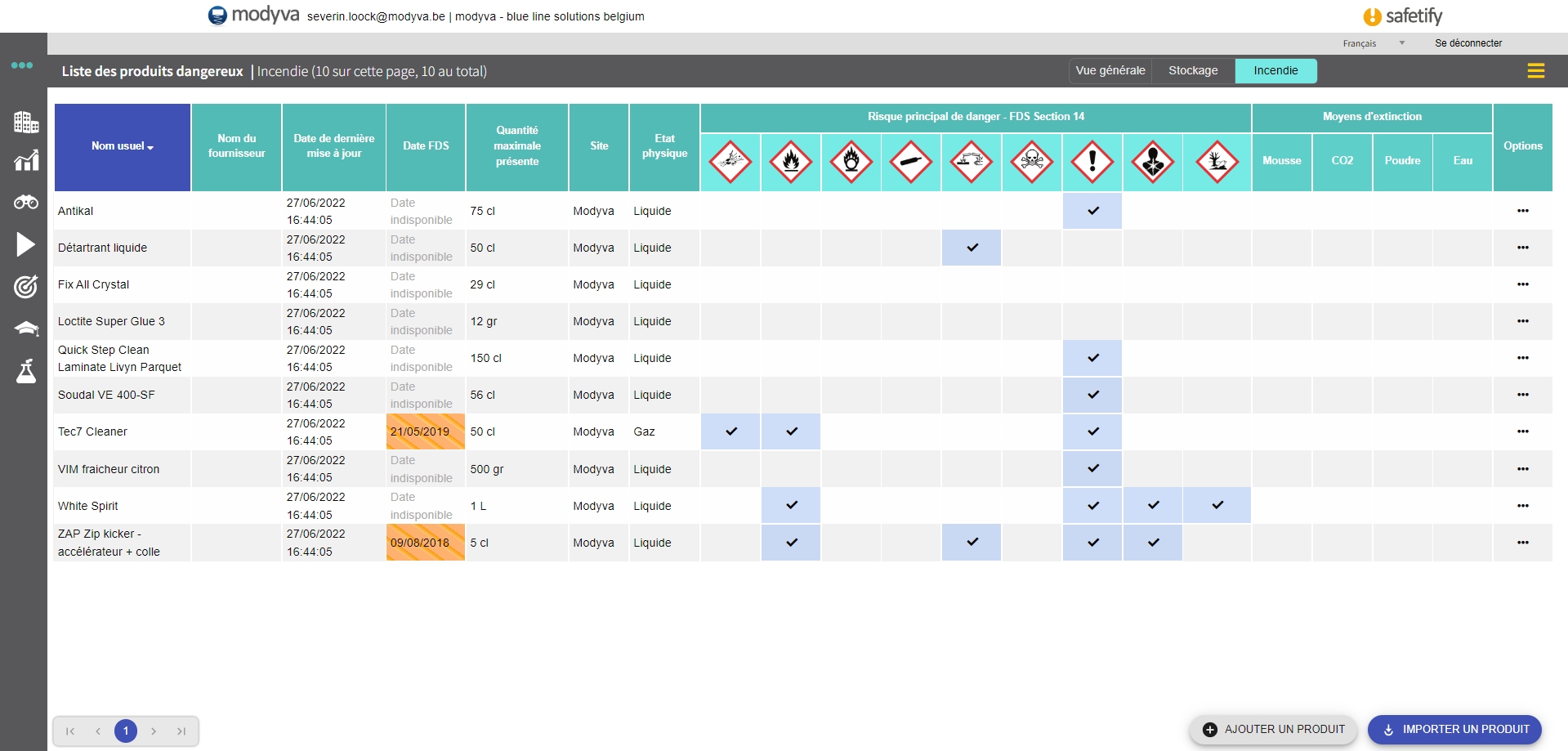1568x751 pixels.
Task: Open options dots for VIM fraicheur citron
Action: tap(1523, 469)
